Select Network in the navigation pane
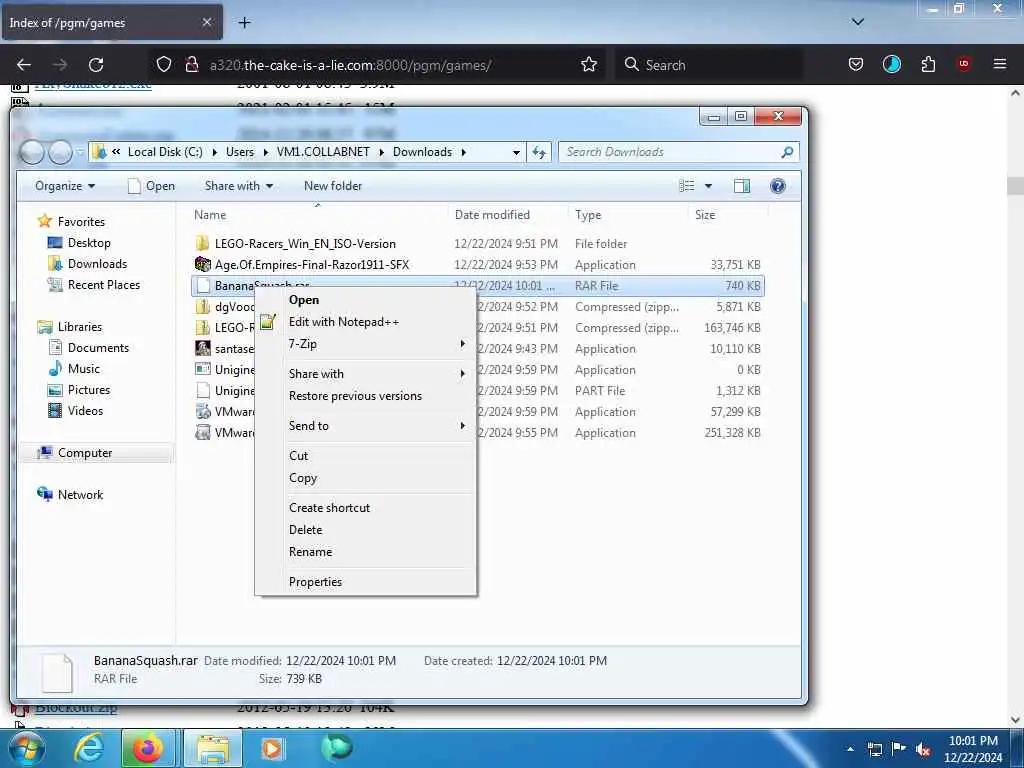Image resolution: width=1024 pixels, height=768 pixels. (70, 495)
